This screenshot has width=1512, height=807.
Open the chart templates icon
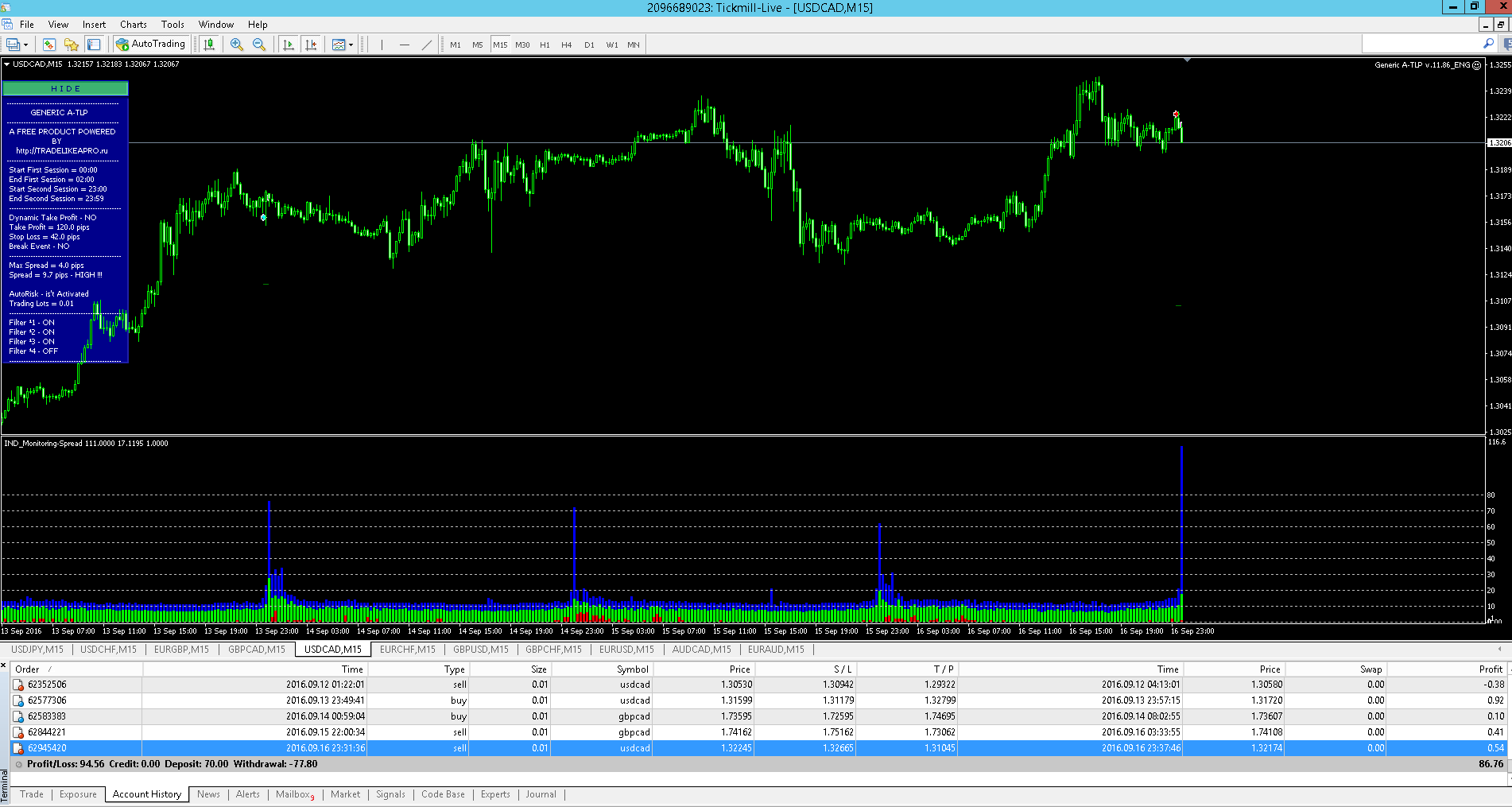coord(339,45)
